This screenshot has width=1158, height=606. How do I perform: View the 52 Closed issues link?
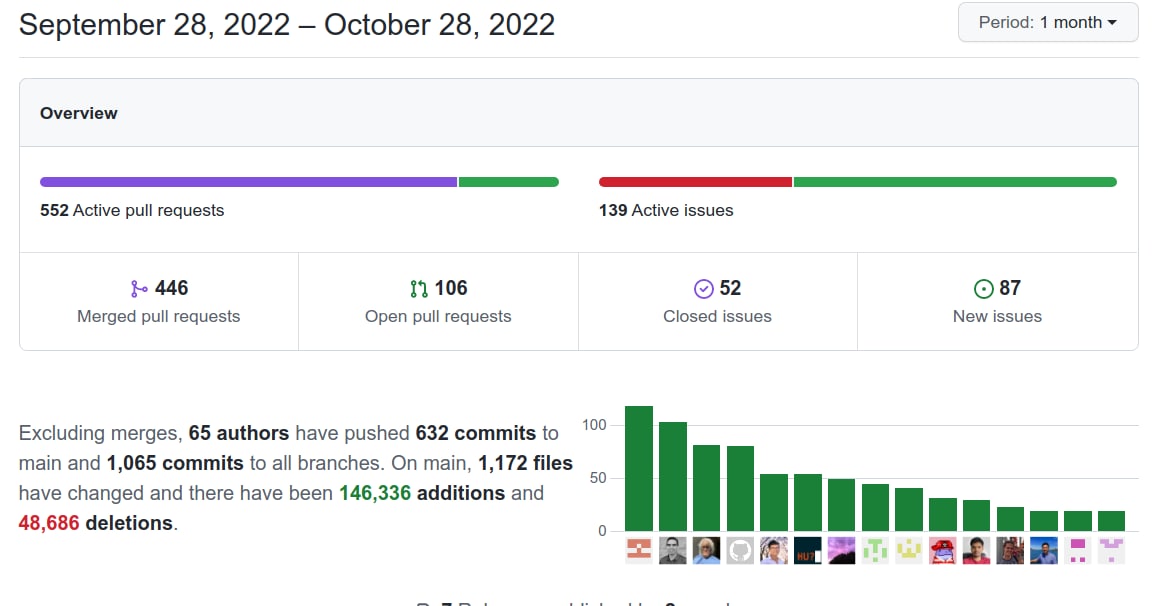[x=717, y=301]
